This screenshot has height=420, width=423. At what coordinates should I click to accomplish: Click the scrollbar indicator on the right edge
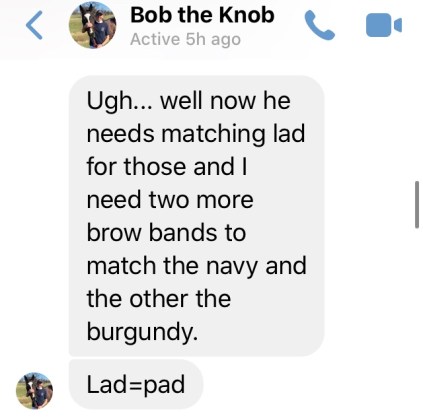pos(417,205)
